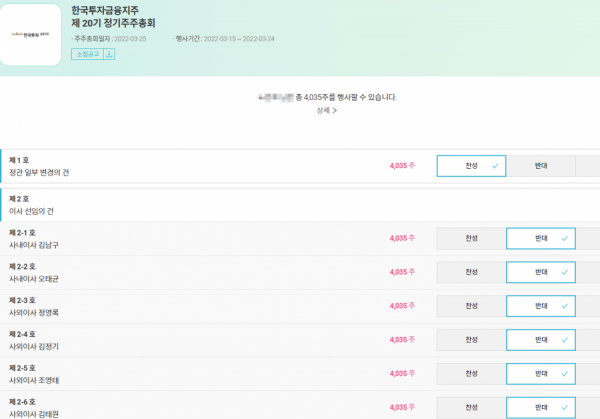Click the 한국투자금융지주 company title

105,10
